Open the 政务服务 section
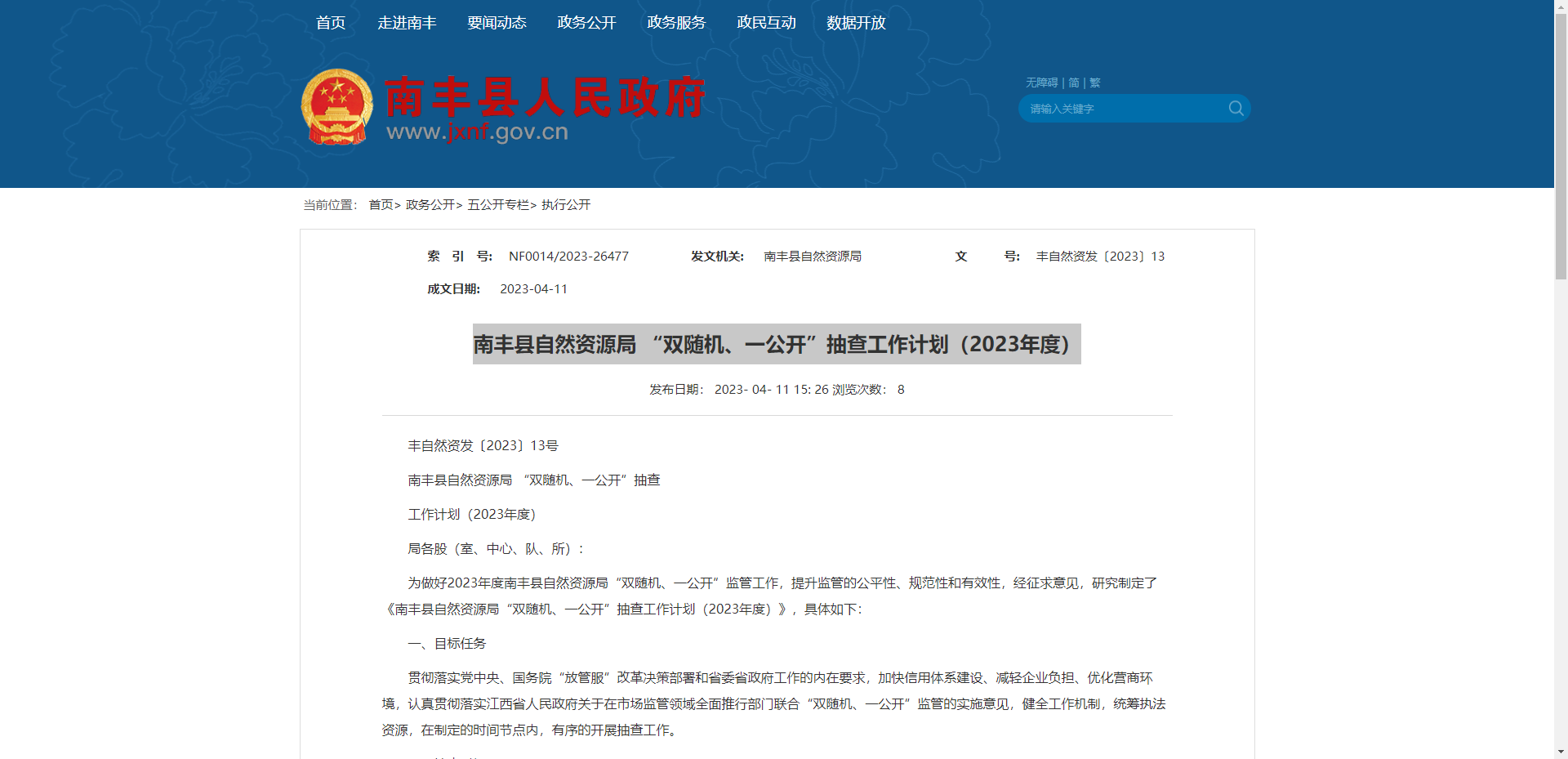Screen dimensions: 1568x759 click(x=676, y=23)
